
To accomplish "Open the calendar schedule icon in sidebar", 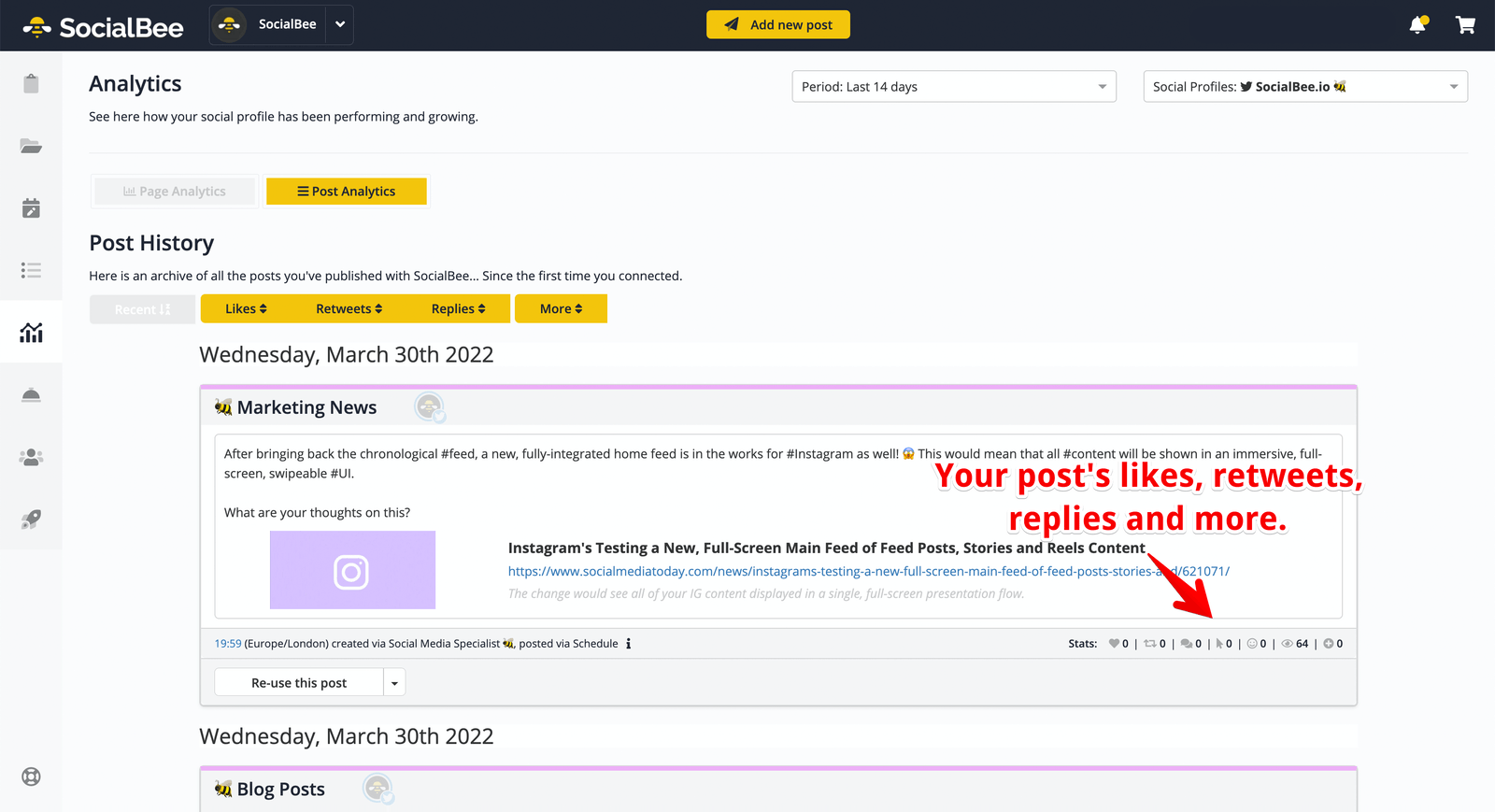I will pos(31,207).
